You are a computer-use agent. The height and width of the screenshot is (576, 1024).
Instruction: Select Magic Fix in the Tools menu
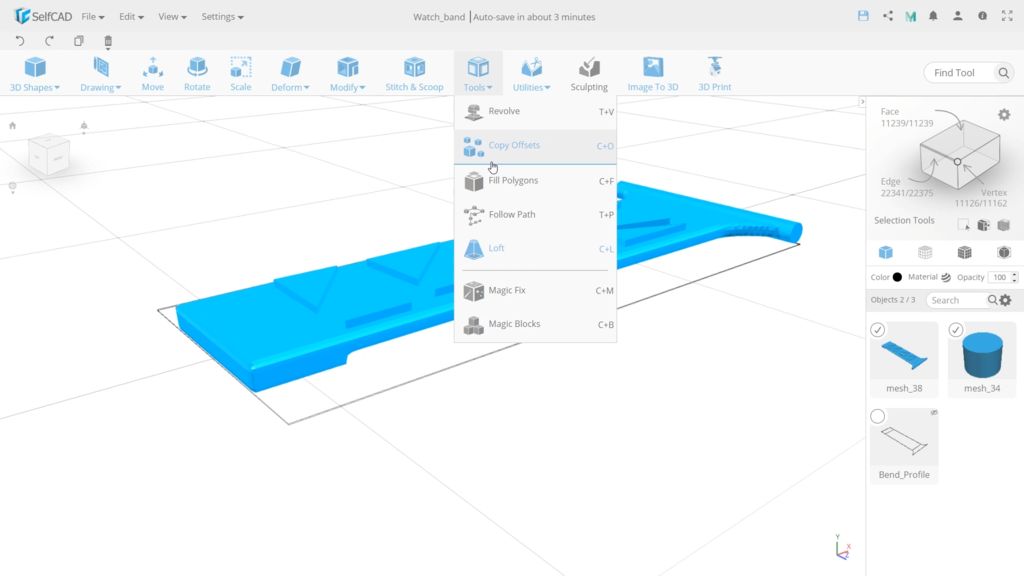pos(507,291)
